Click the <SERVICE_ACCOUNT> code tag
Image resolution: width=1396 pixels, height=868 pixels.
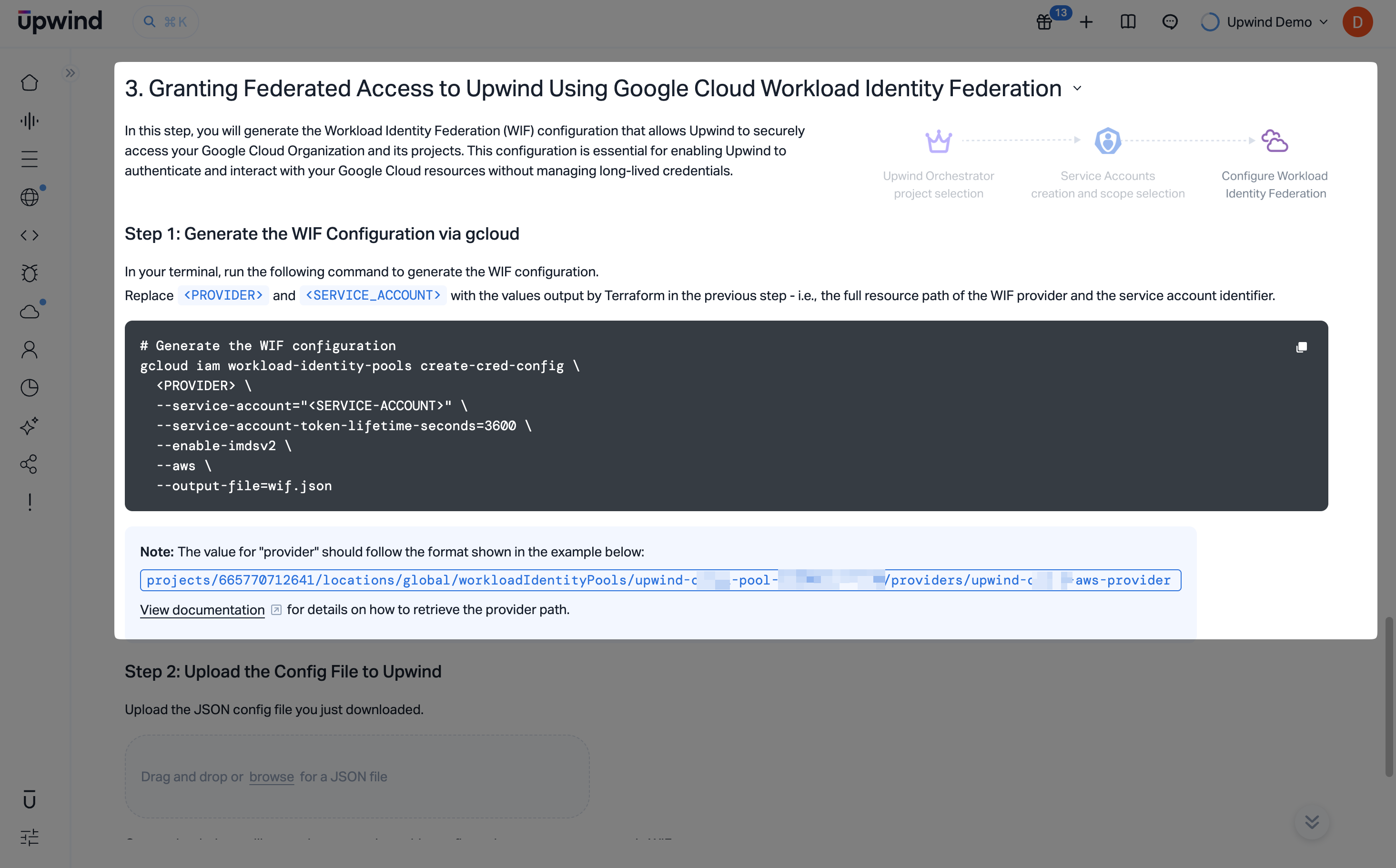click(x=373, y=295)
